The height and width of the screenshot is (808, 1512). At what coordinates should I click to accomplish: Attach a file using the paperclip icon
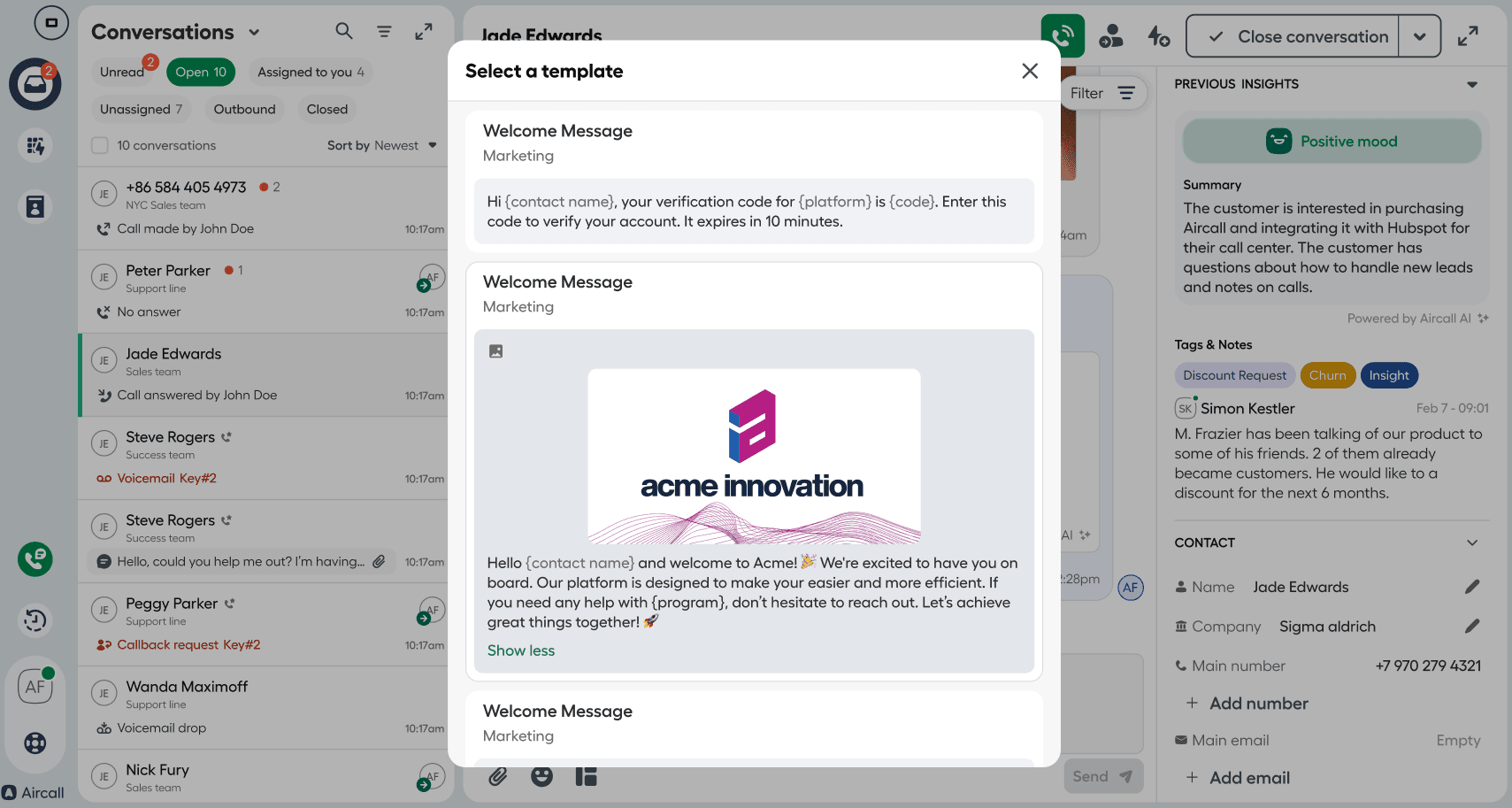click(x=498, y=776)
